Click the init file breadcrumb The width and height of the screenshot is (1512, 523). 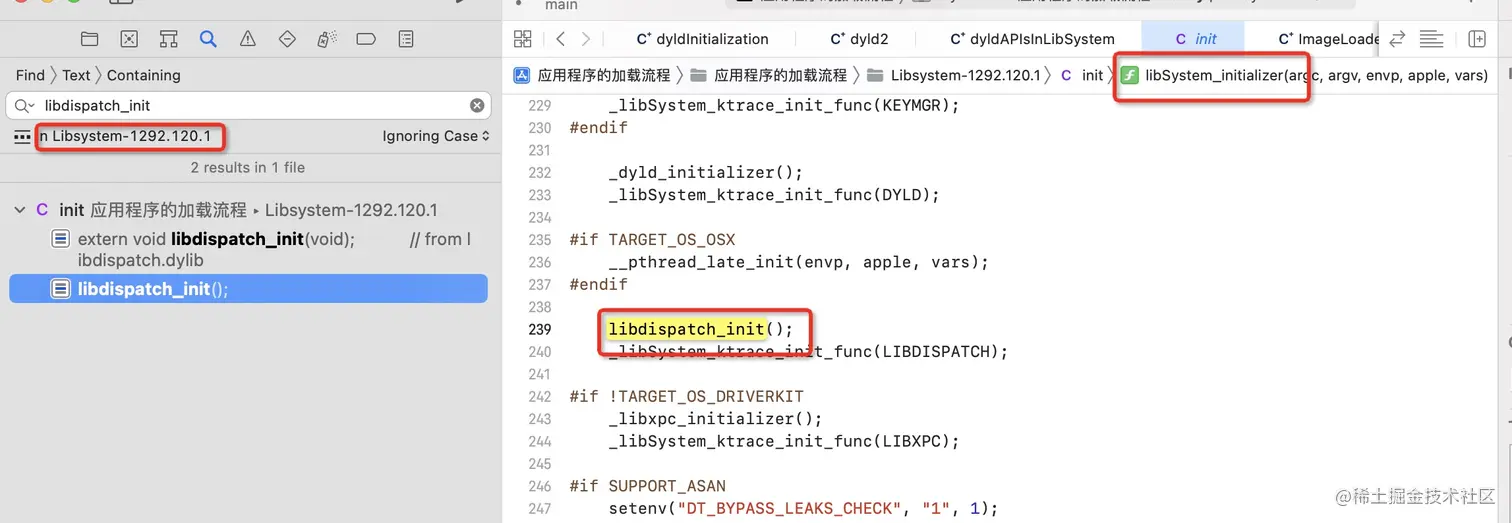[x=1082, y=75]
